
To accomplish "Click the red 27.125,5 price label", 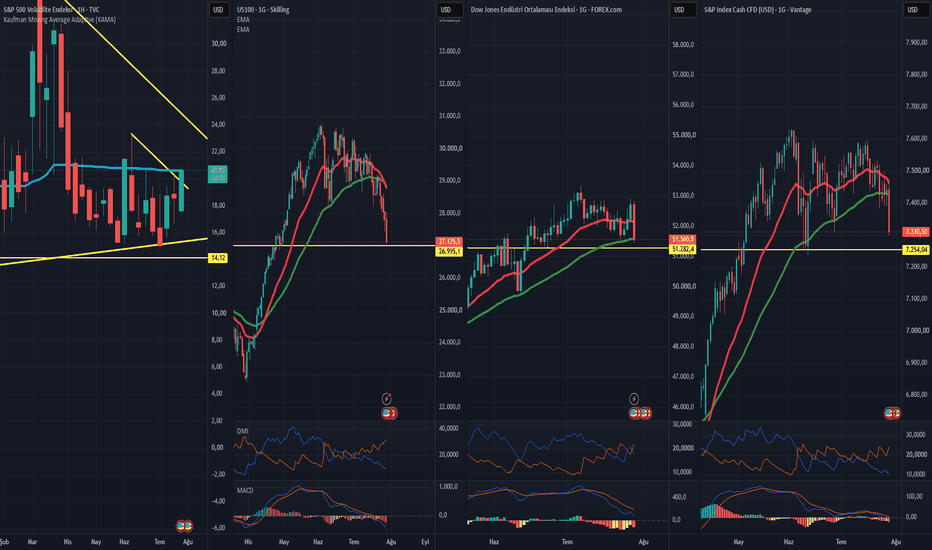I will pos(449,241).
